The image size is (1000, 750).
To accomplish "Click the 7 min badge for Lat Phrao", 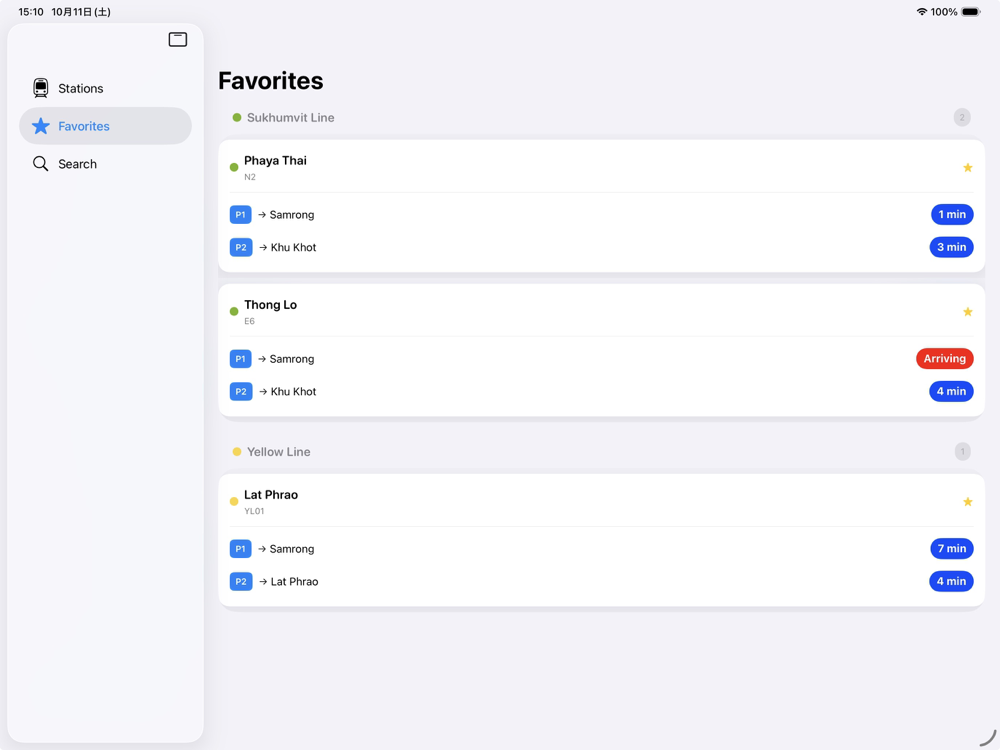I will pos(951,549).
